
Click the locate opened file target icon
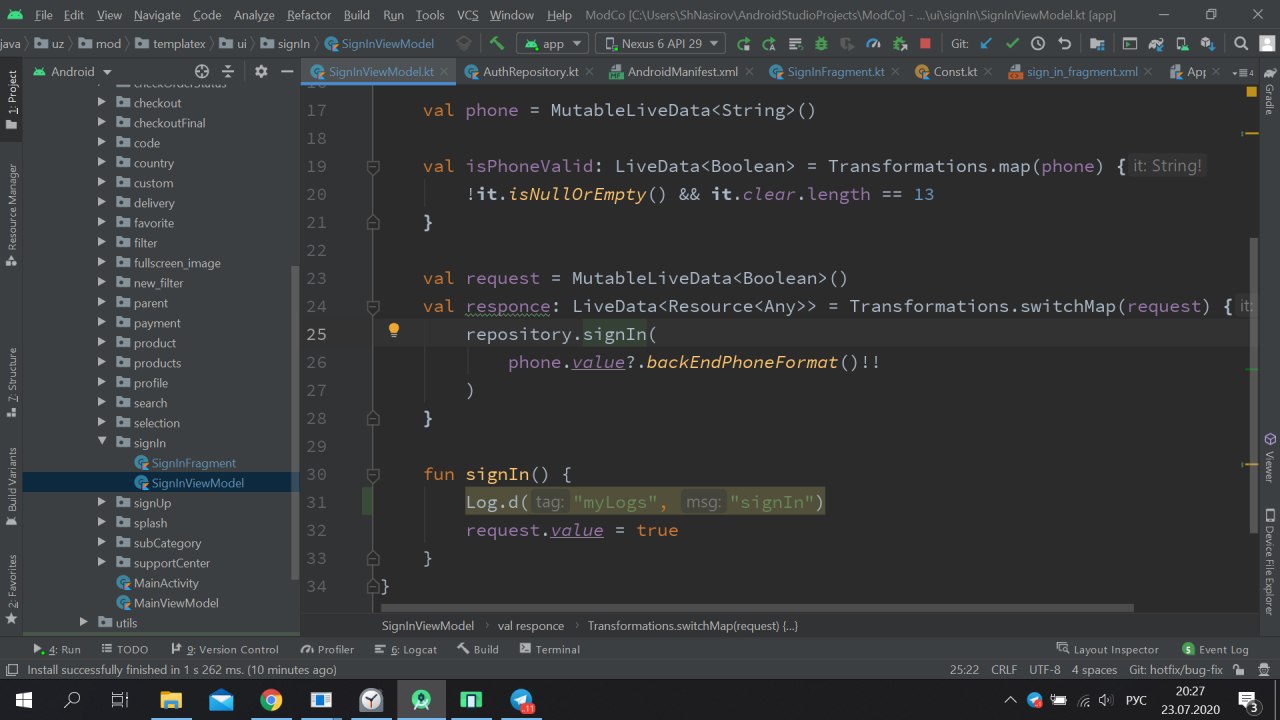[x=202, y=72]
